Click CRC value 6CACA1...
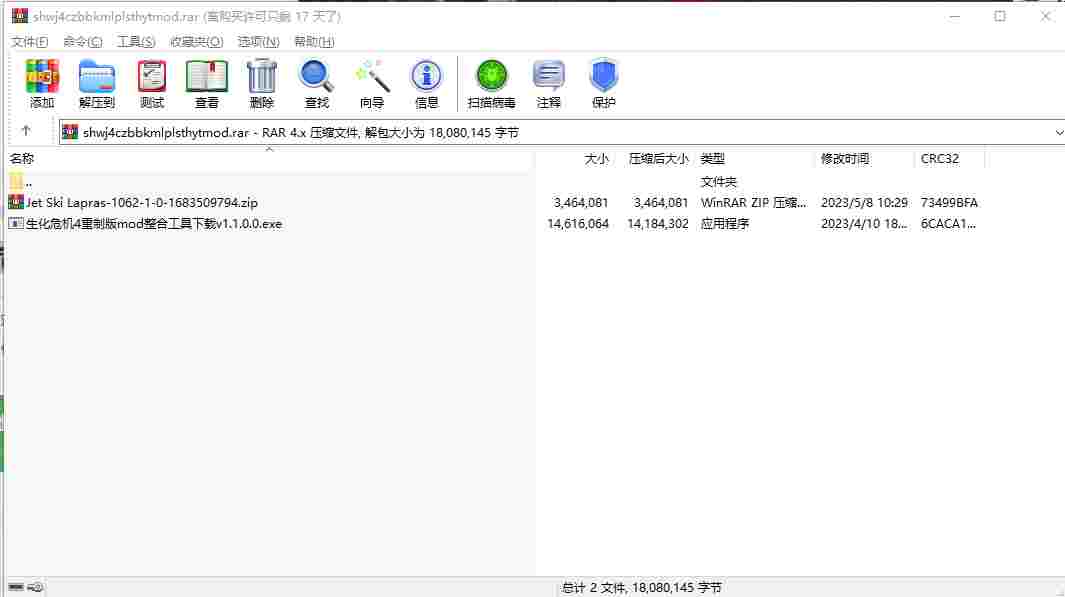Viewport: 1065px width, 597px height. click(948, 223)
